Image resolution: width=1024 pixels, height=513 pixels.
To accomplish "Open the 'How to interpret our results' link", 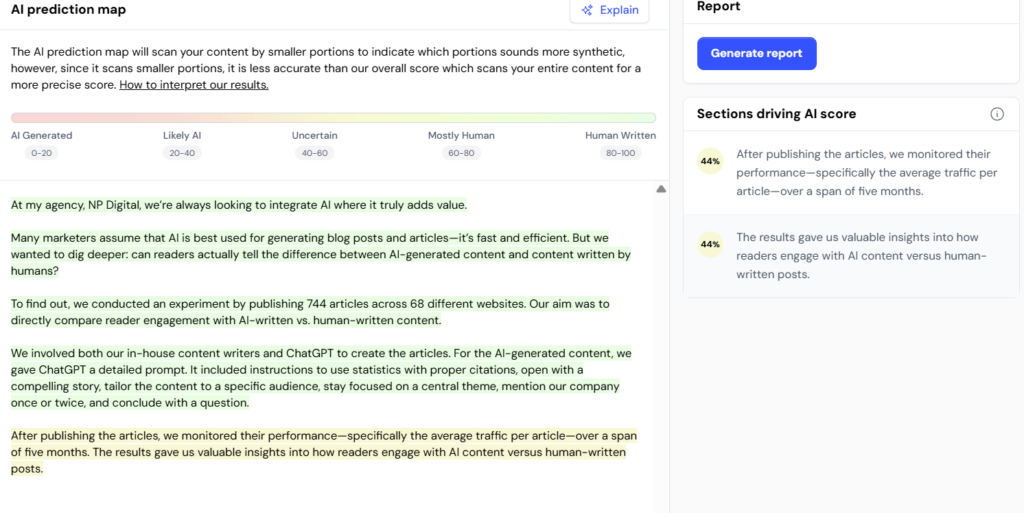I will 193,85.
